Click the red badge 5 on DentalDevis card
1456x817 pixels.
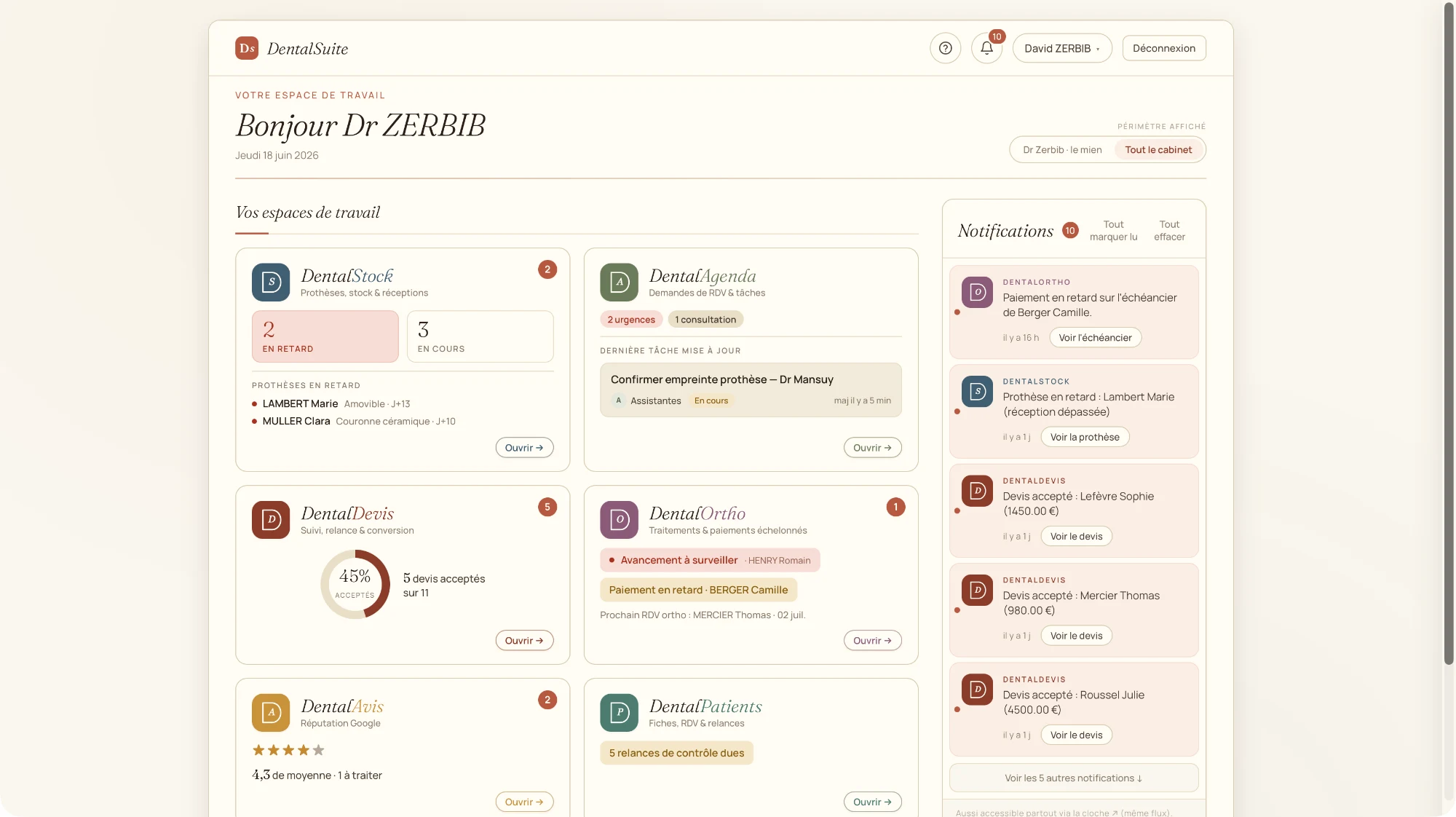tap(547, 507)
